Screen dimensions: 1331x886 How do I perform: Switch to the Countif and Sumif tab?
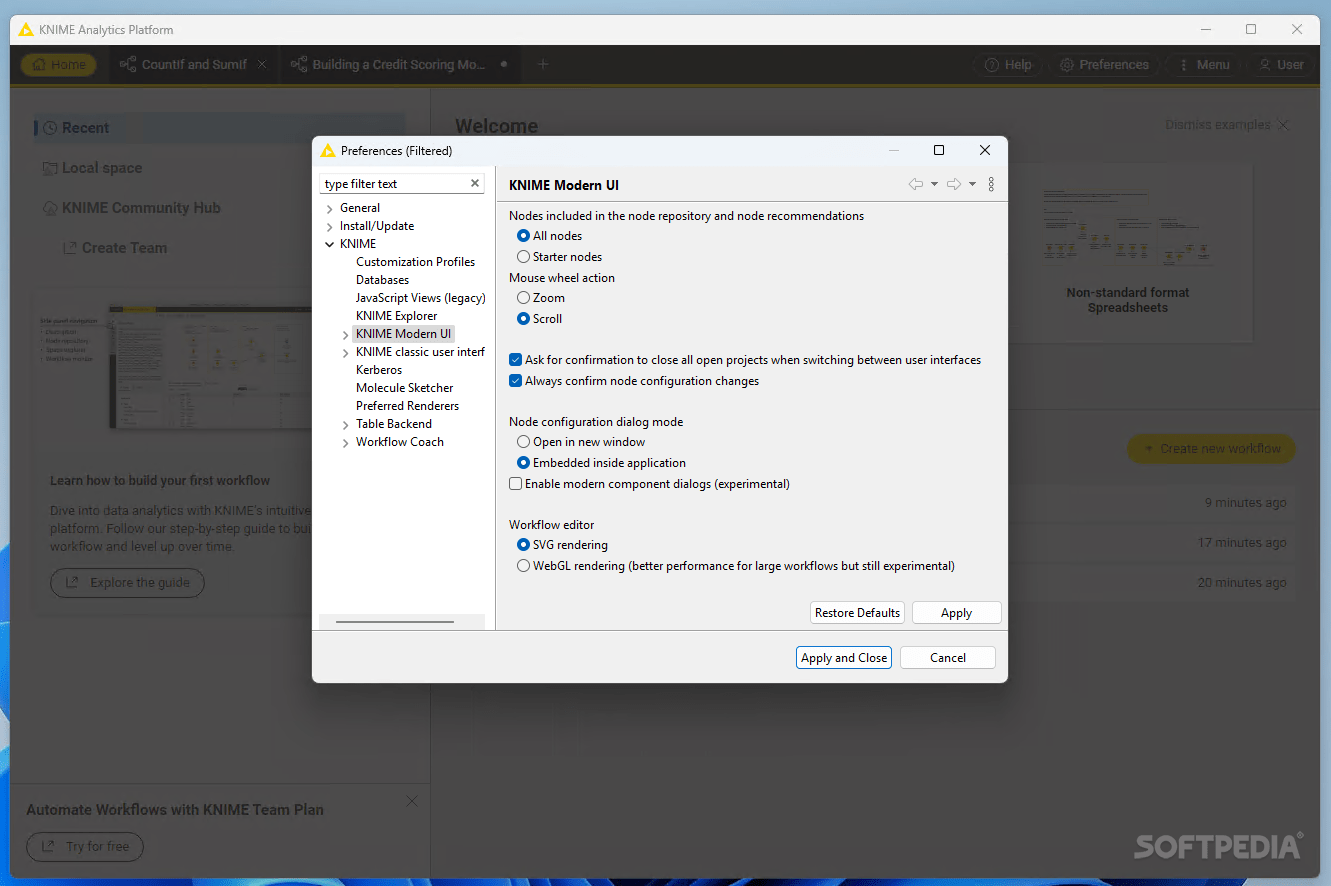click(192, 64)
